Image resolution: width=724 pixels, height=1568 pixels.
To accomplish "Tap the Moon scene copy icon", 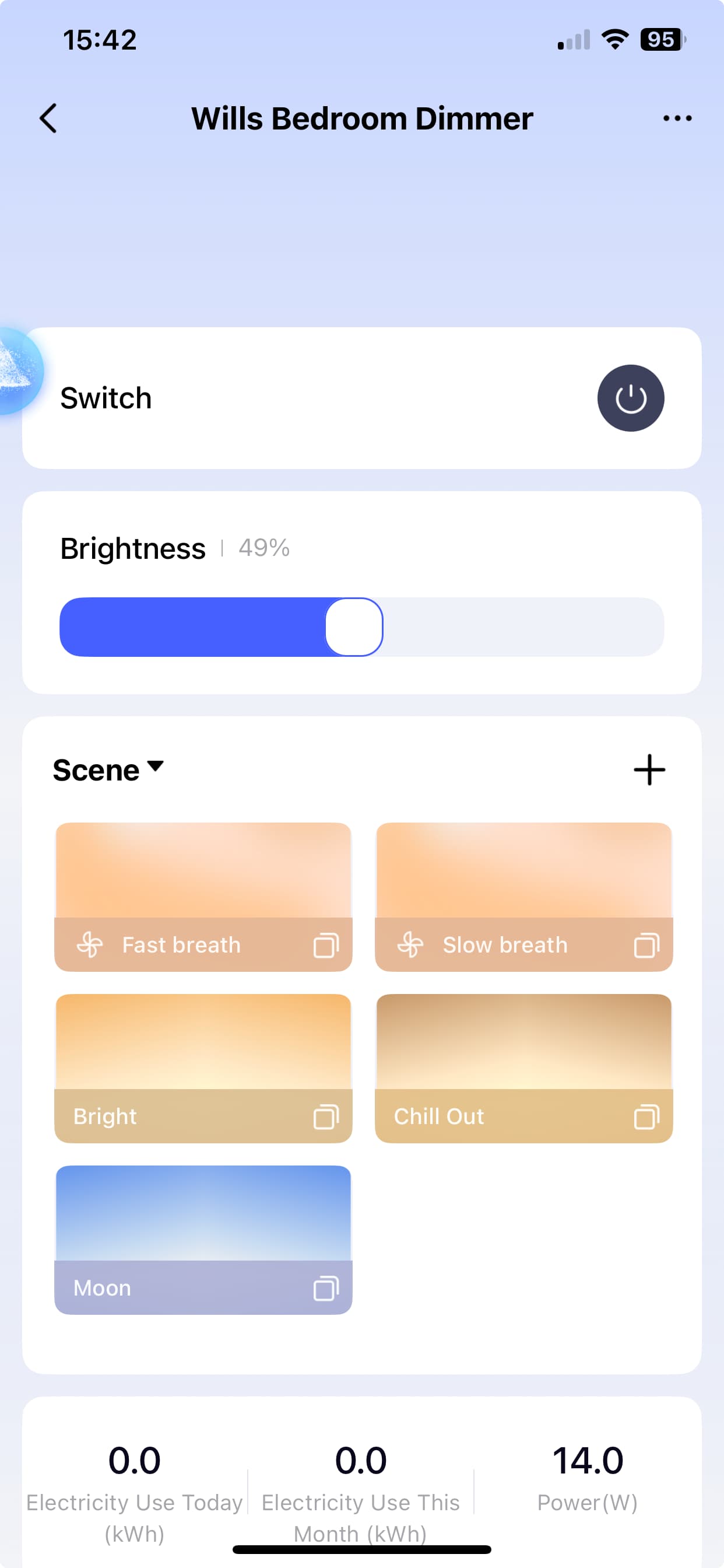I will tap(325, 1289).
